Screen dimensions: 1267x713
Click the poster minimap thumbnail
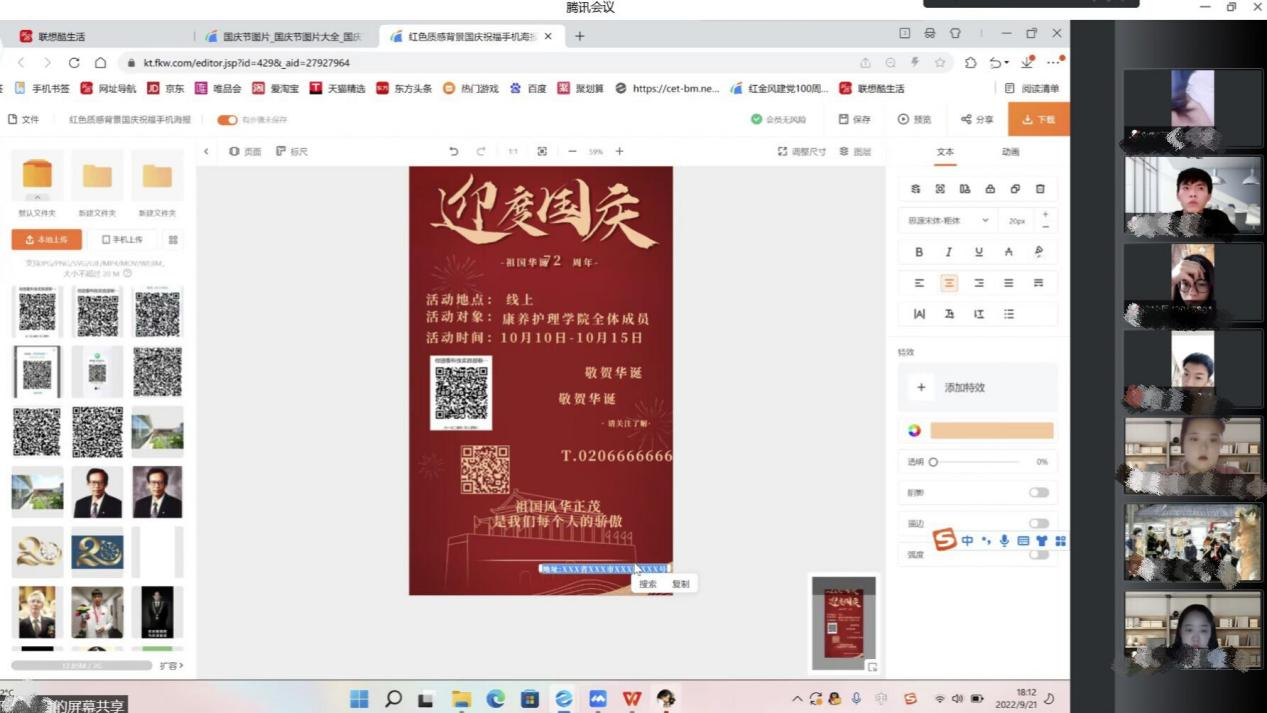844,623
